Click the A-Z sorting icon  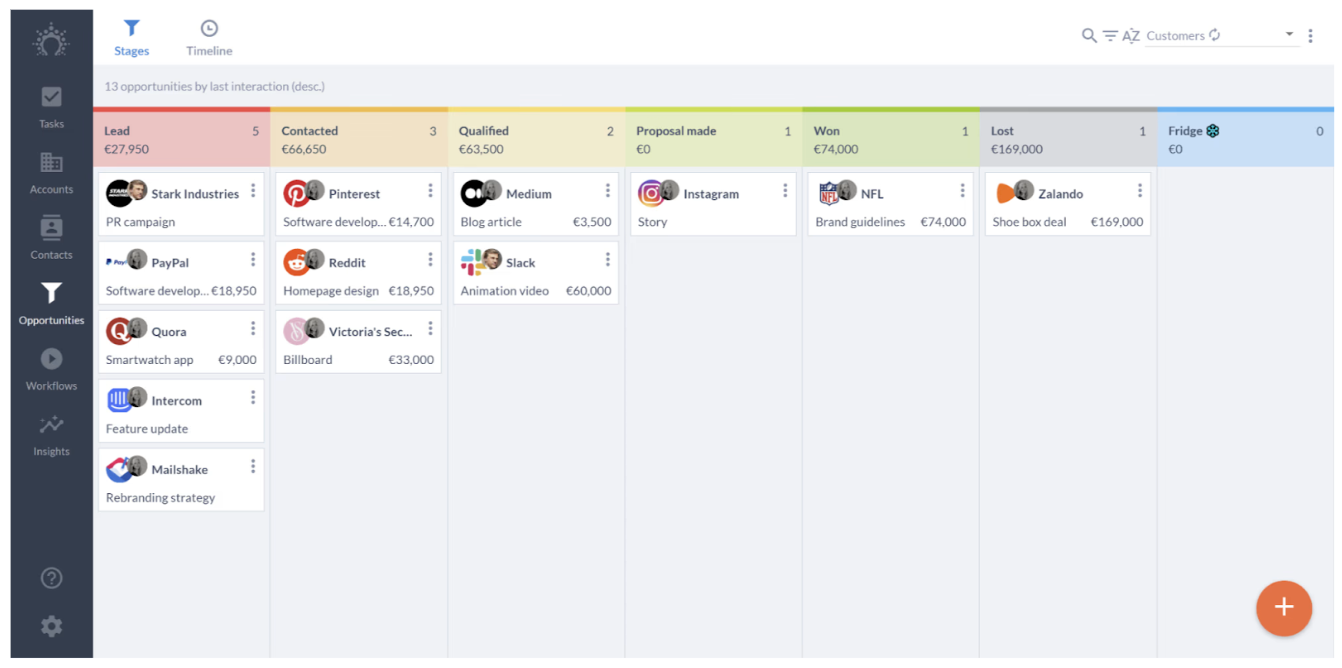pos(1131,35)
